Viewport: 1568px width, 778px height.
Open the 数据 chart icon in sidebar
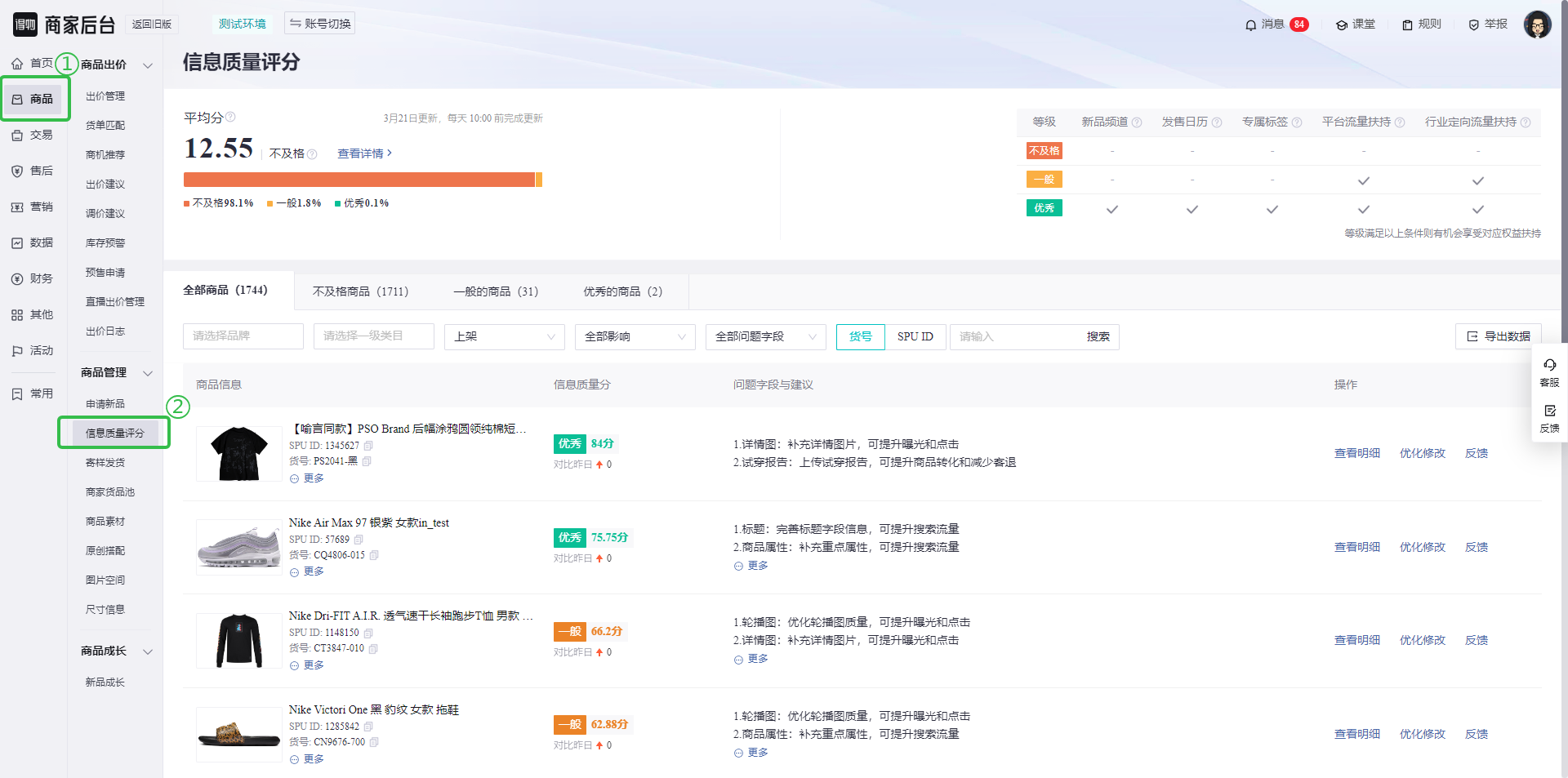(17, 243)
